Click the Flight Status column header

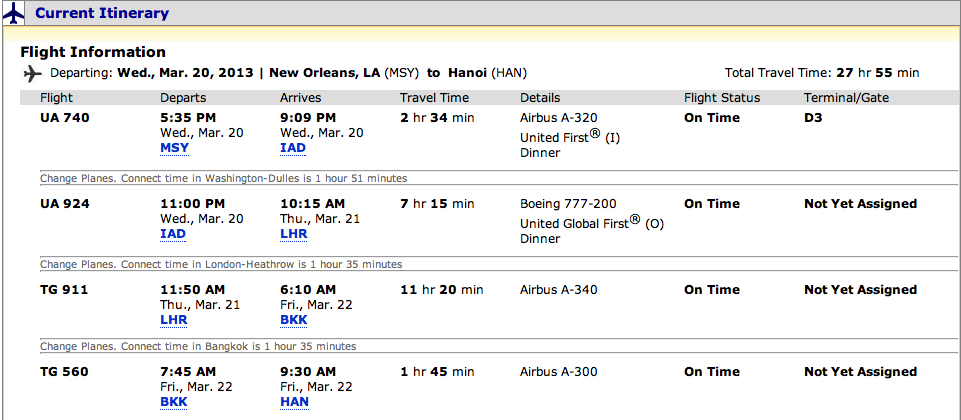(722, 98)
